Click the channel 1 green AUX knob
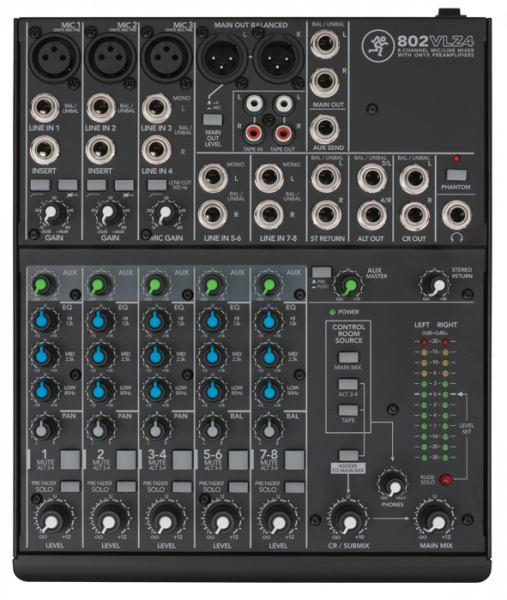 click(x=43, y=285)
